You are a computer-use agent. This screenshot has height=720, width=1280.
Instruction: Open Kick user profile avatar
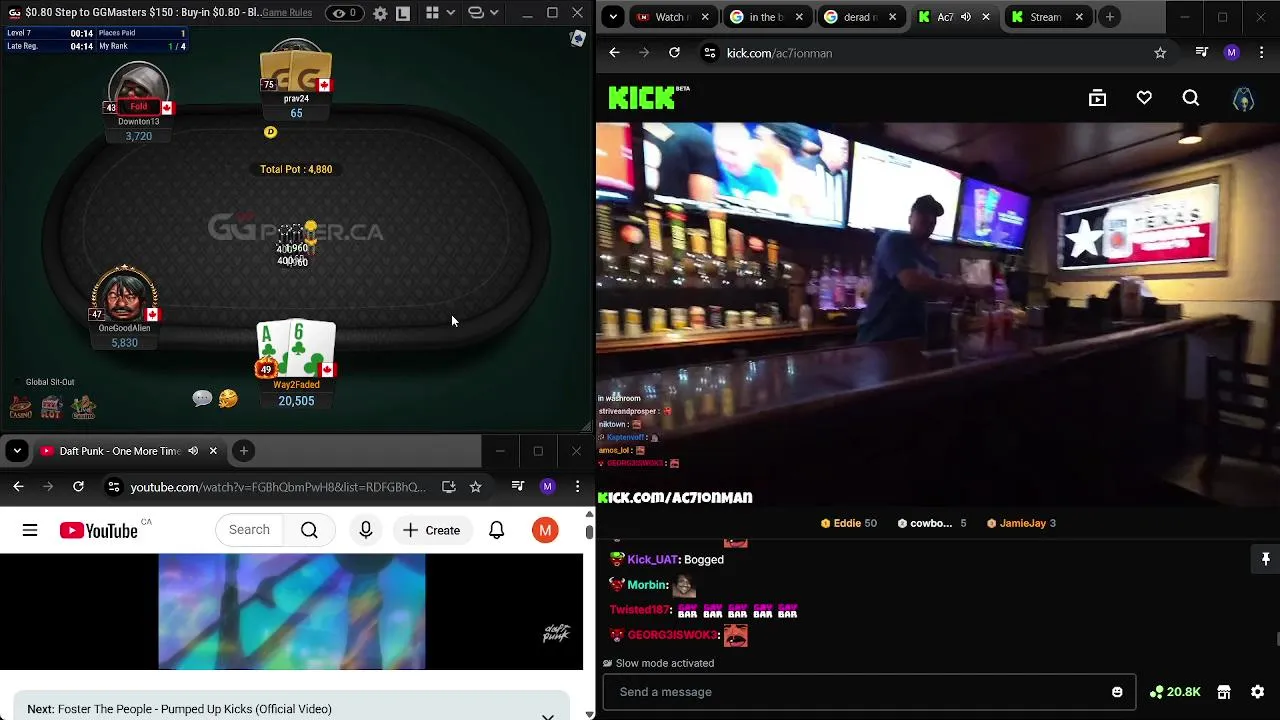click(1243, 98)
